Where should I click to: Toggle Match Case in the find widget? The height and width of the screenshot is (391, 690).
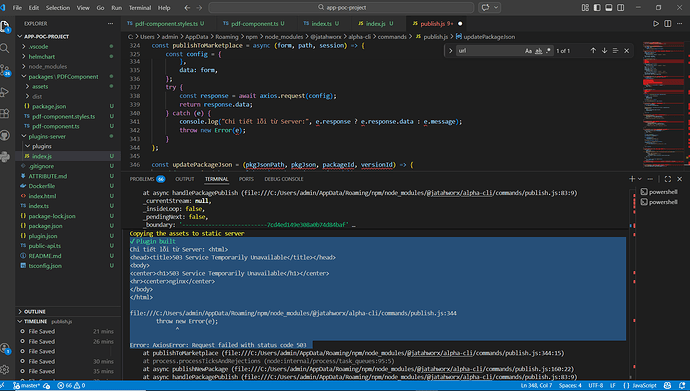coord(528,51)
